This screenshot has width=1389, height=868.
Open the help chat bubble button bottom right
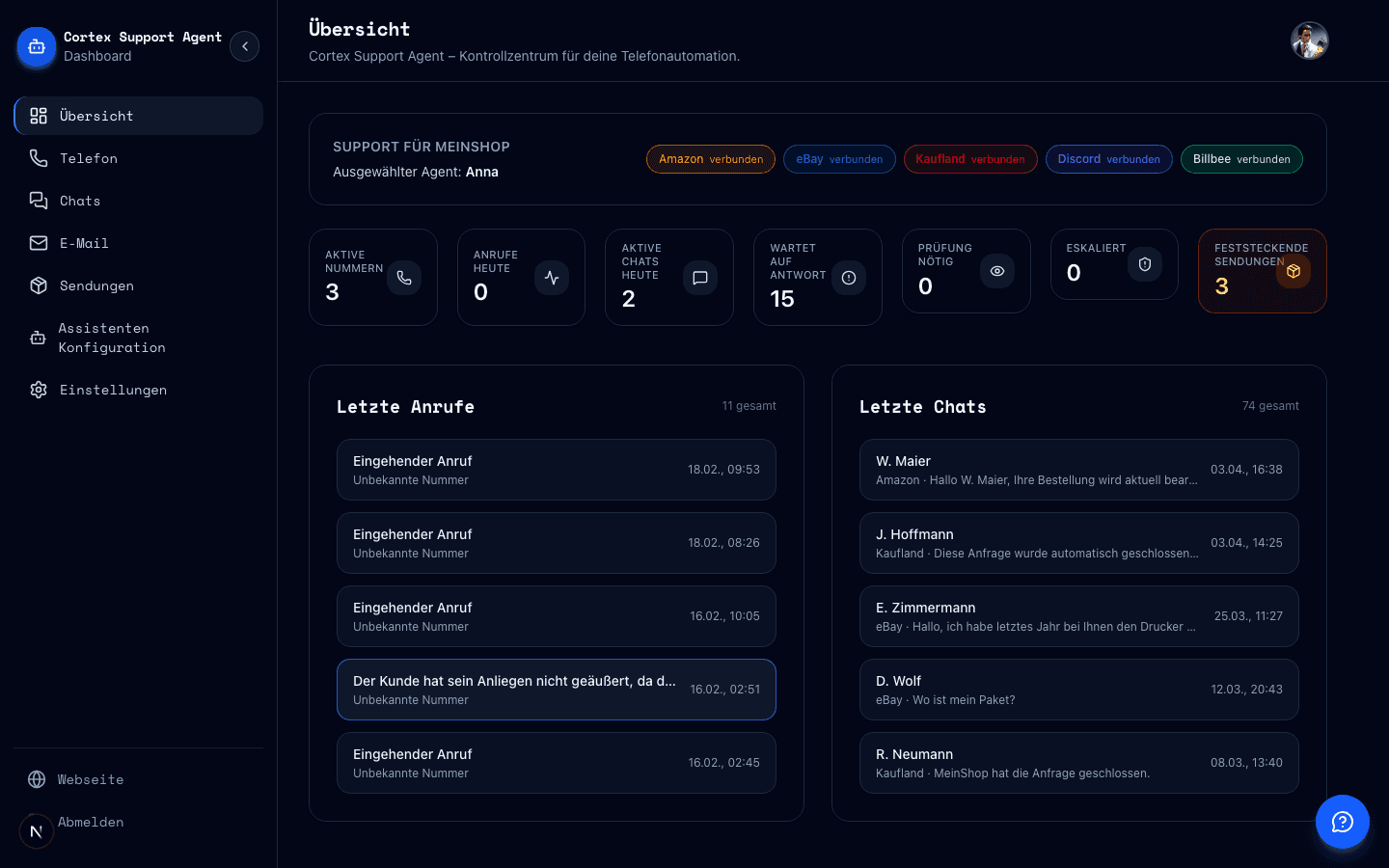[x=1343, y=822]
